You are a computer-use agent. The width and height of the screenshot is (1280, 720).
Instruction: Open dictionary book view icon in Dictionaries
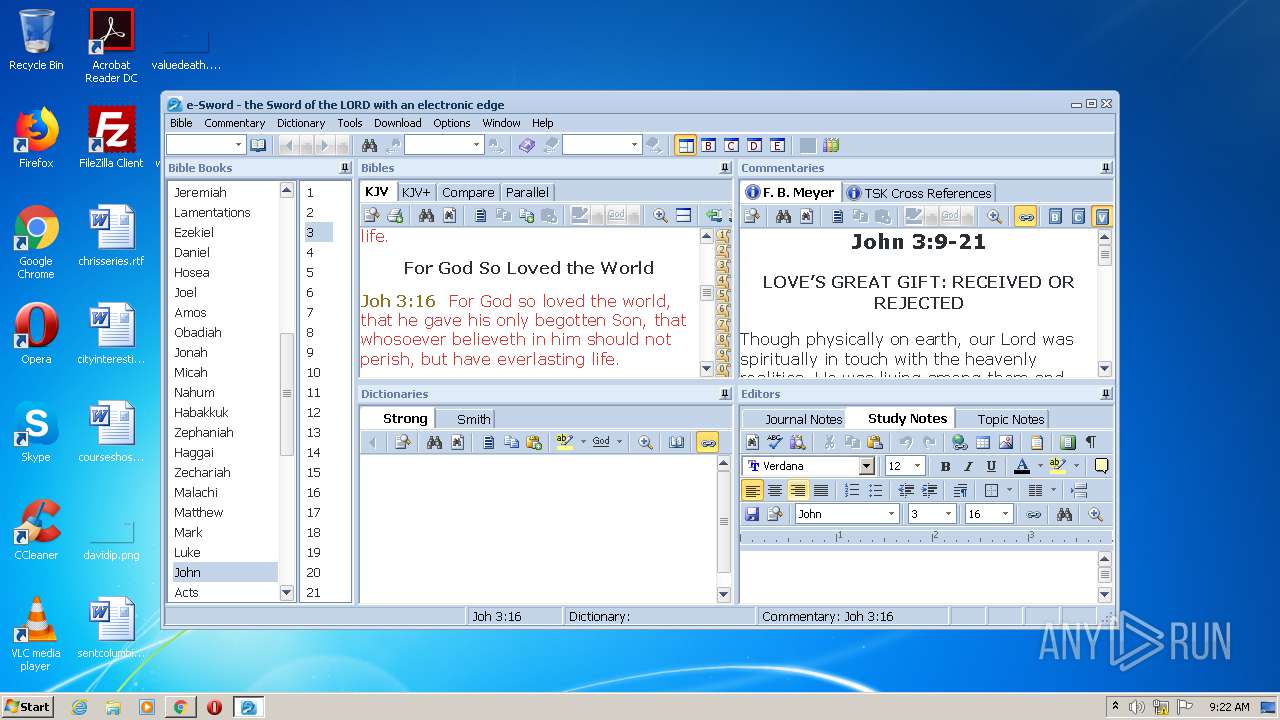point(677,442)
